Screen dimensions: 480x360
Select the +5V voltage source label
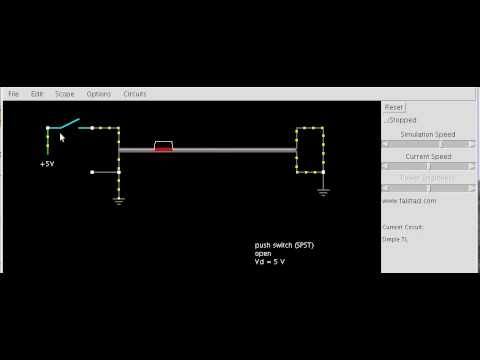coord(47,164)
